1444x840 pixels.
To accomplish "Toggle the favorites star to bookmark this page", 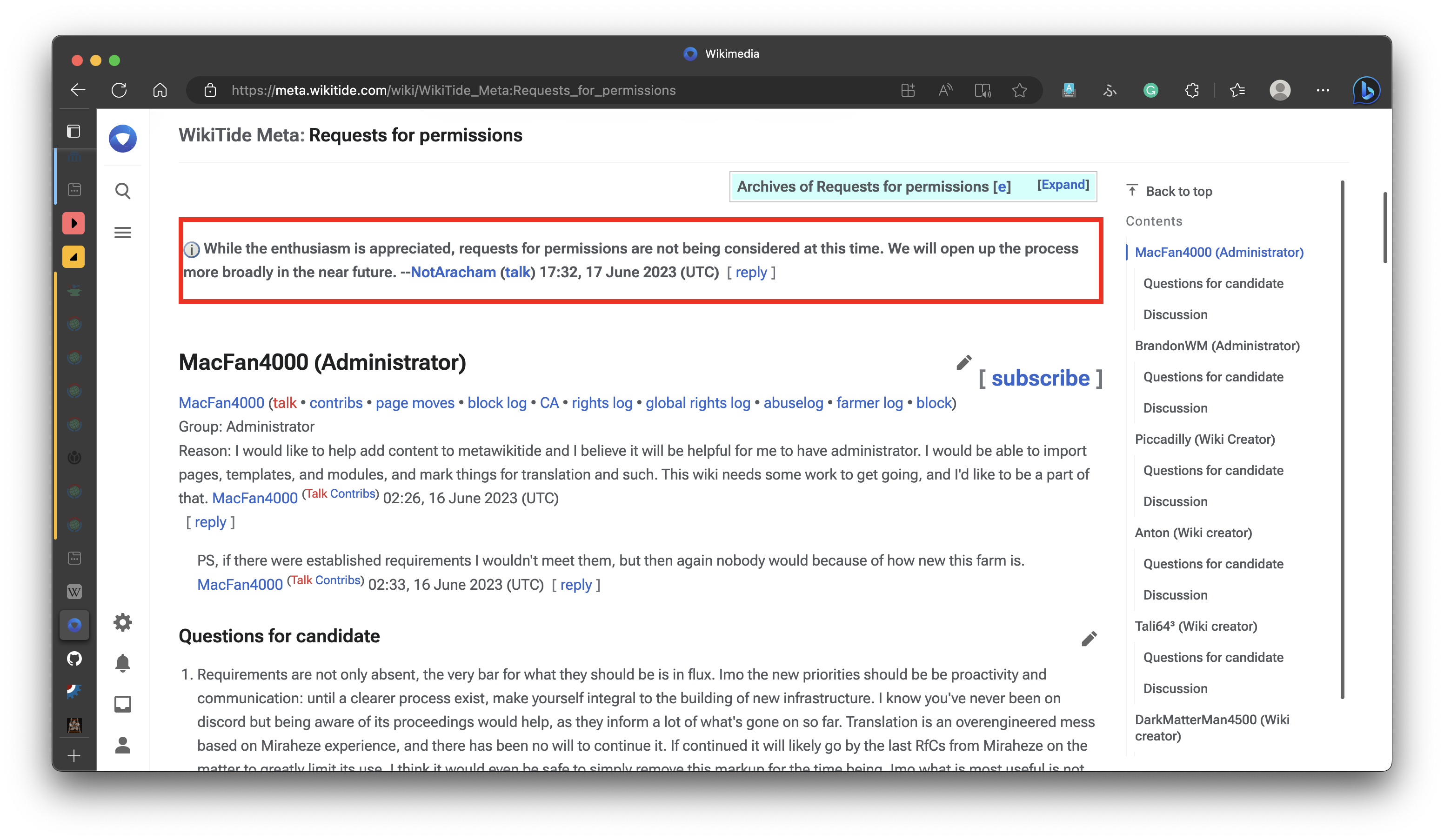I will (1019, 90).
